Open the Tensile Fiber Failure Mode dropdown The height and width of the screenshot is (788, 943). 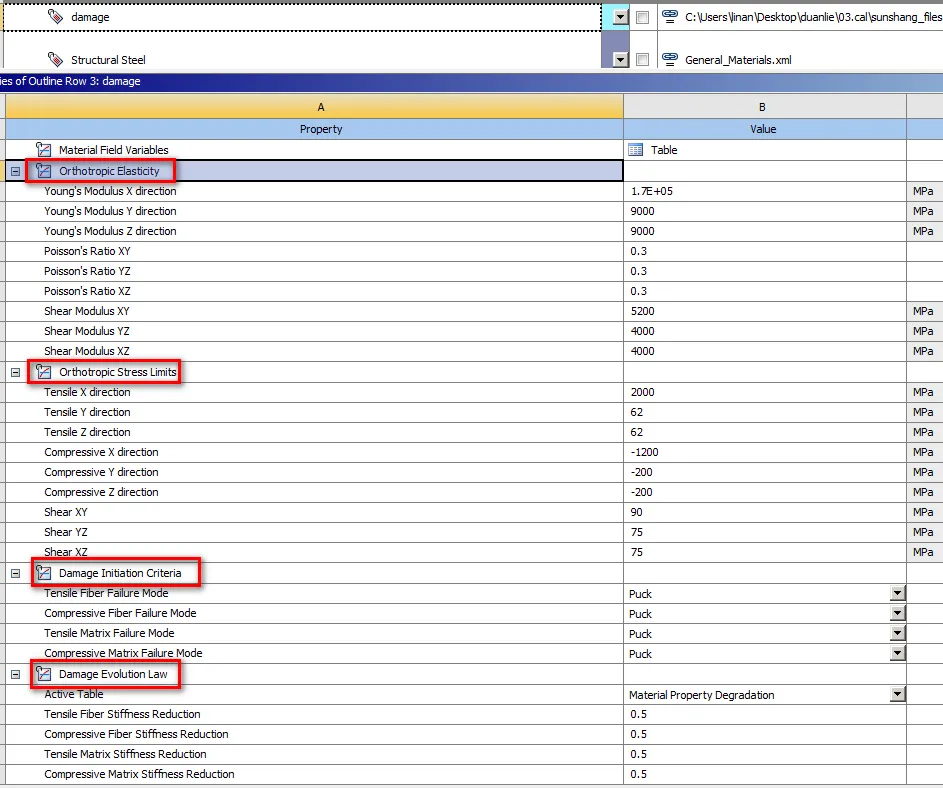897,593
